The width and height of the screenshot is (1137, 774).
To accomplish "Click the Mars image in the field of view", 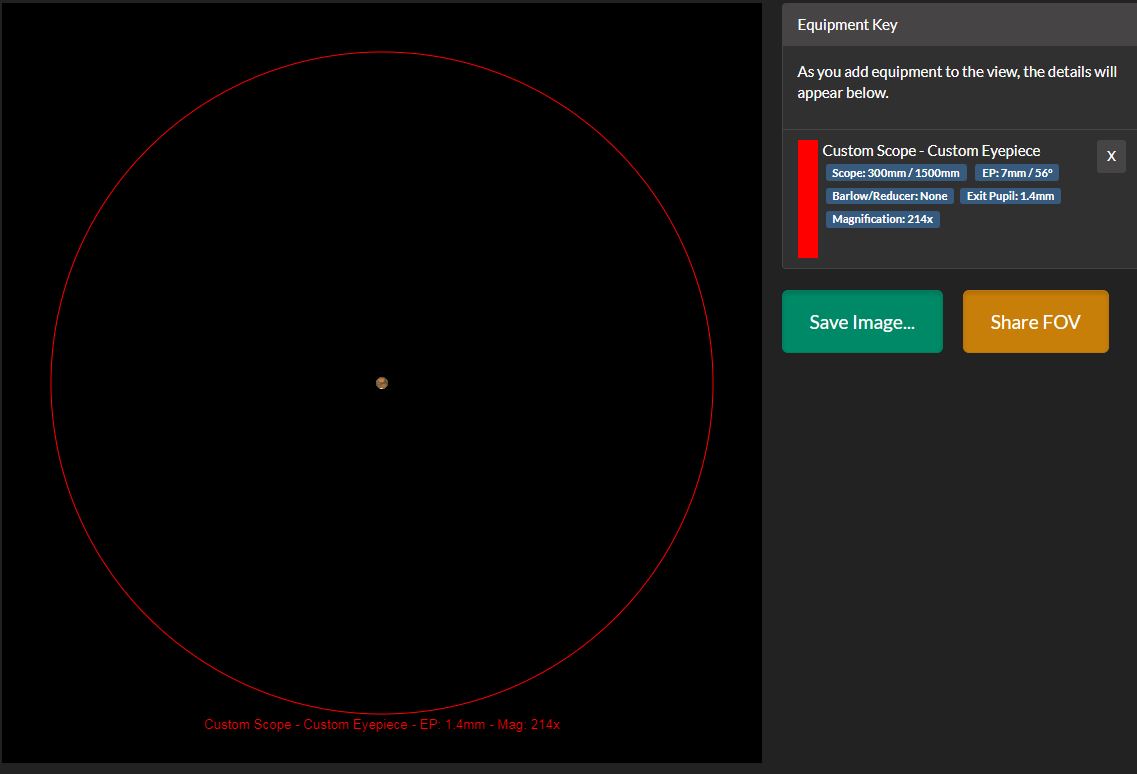I will (x=382, y=383).
